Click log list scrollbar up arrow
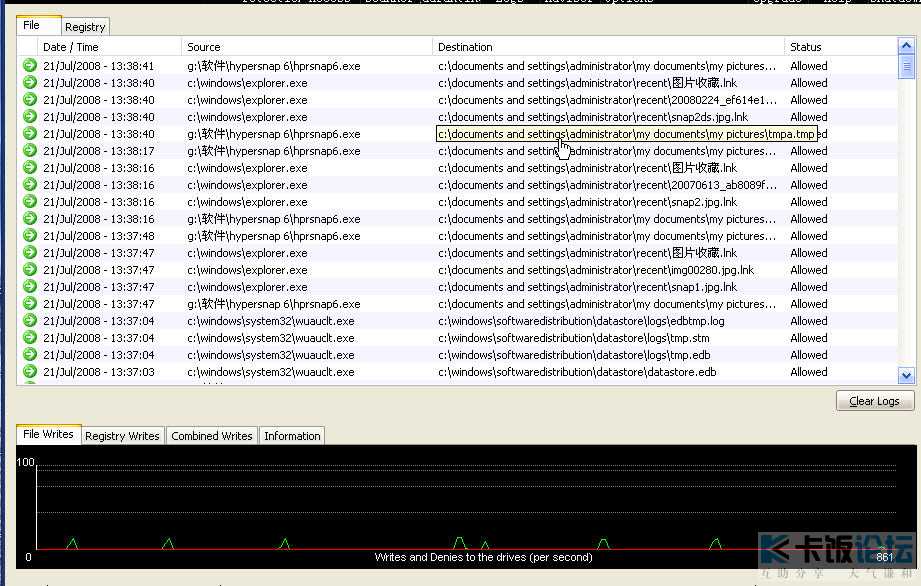The image size is (921, 586). [x=906, y=46]
